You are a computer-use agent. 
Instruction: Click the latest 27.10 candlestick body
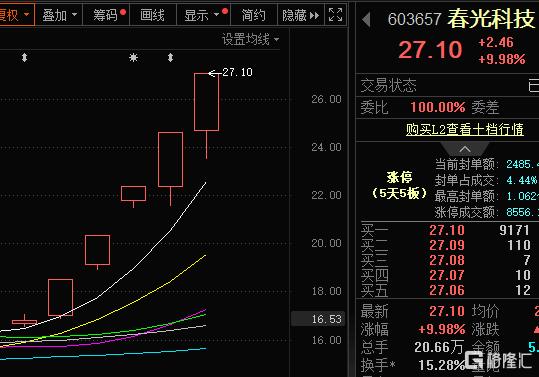206,102
